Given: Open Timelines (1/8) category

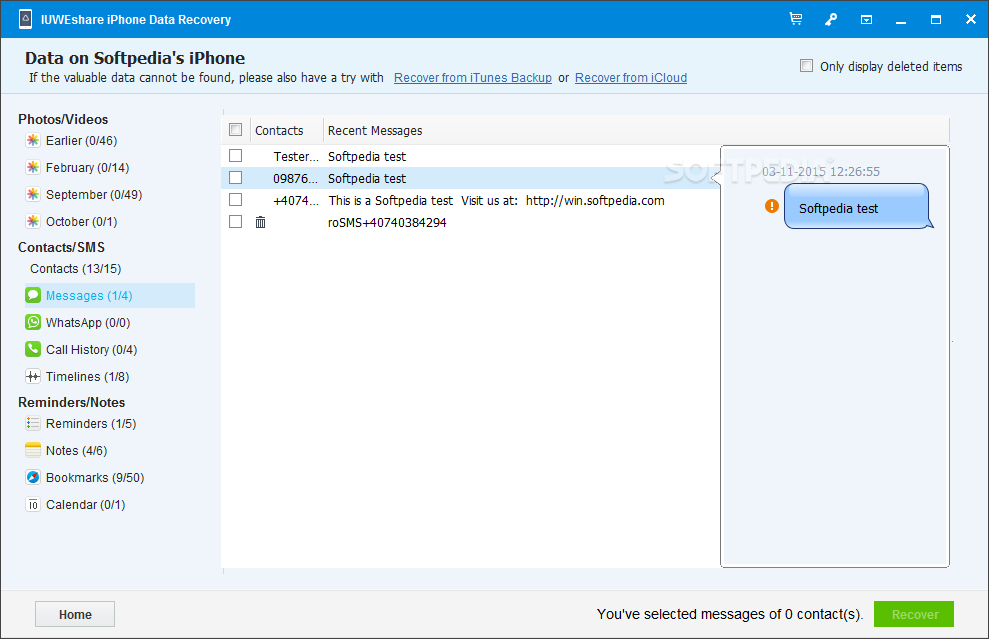Looking at the screenshot, I should point(88,377).
